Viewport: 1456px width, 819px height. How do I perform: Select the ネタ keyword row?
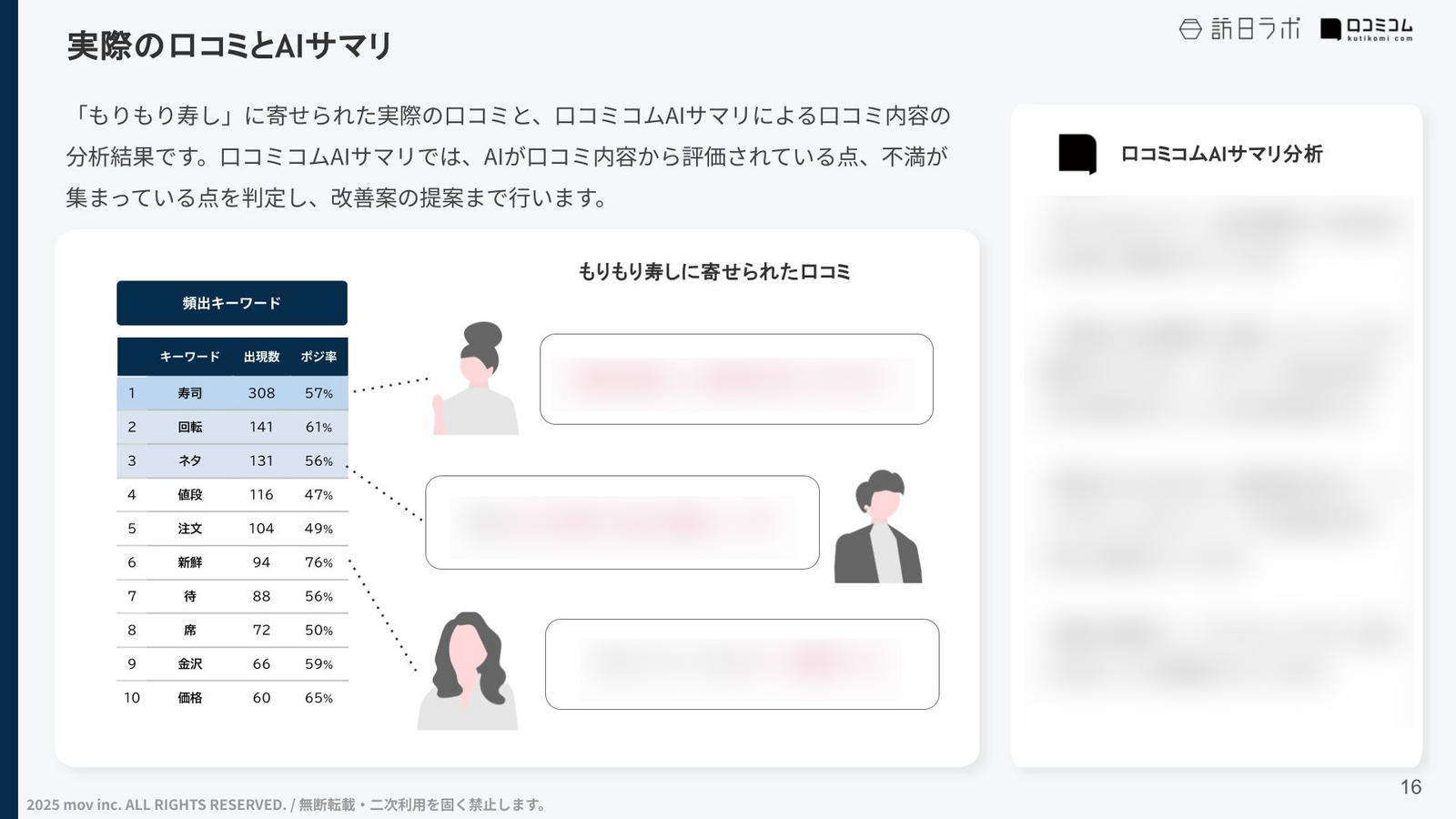[x=231, y=460]
